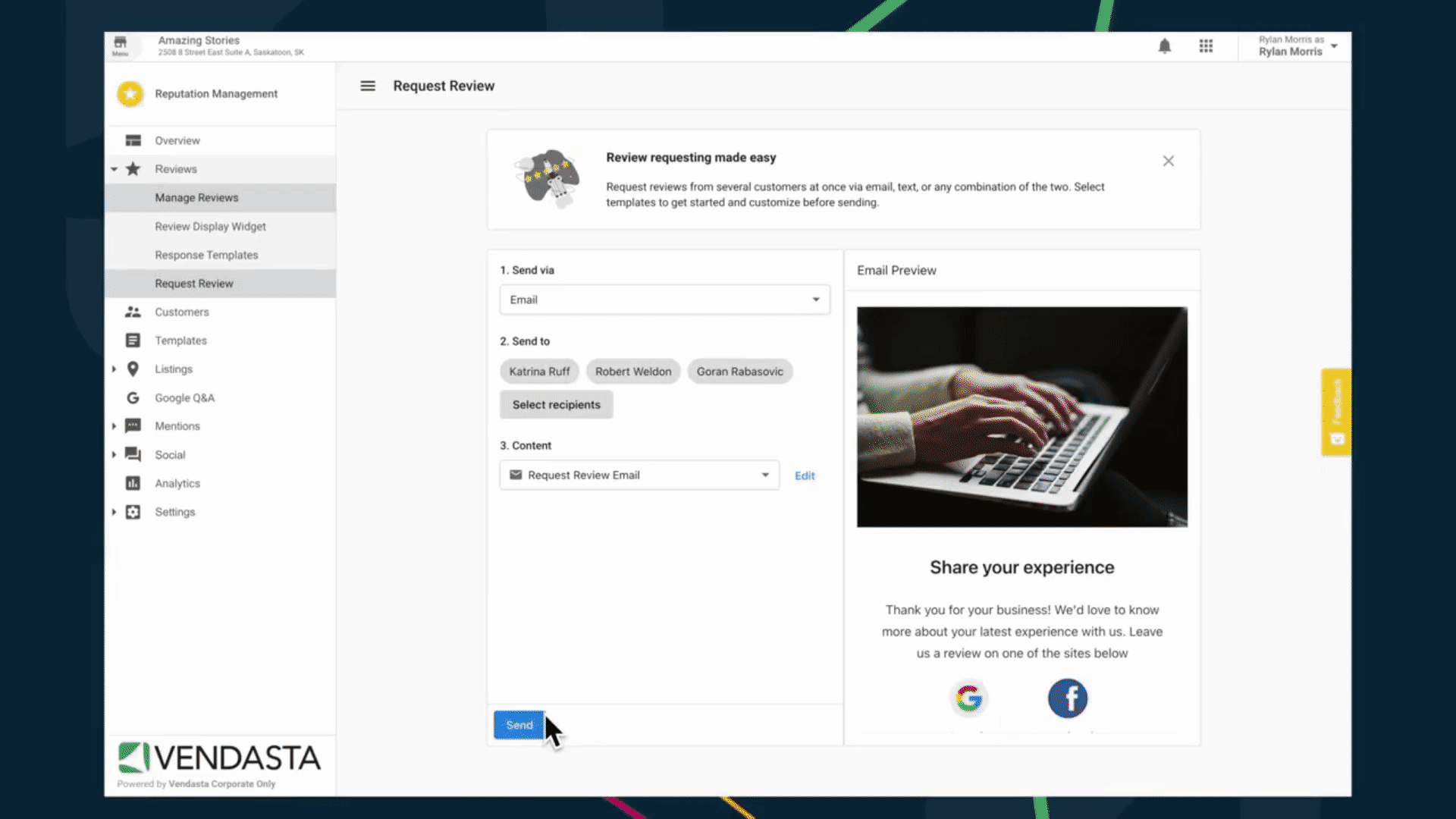Click the Reputation Management star icon

point(130,92)
